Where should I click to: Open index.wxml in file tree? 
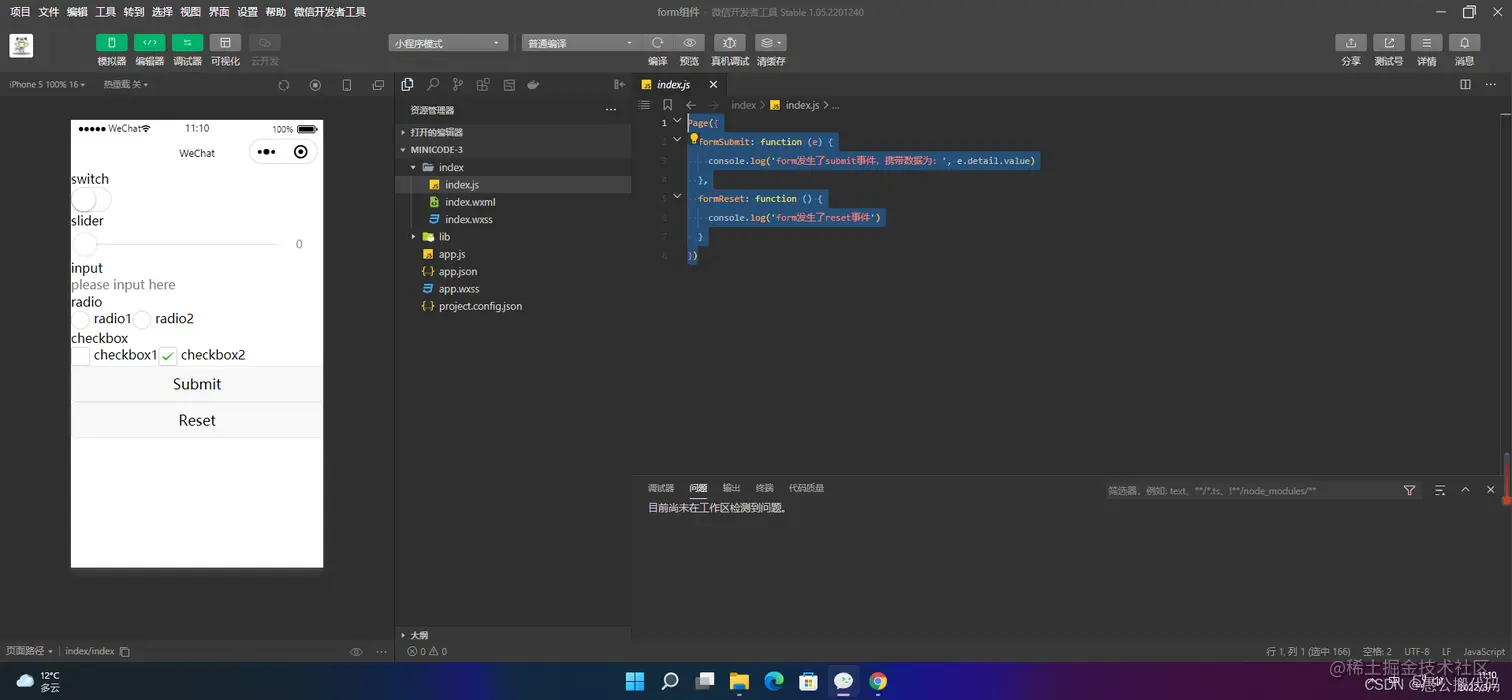point(470,202)
